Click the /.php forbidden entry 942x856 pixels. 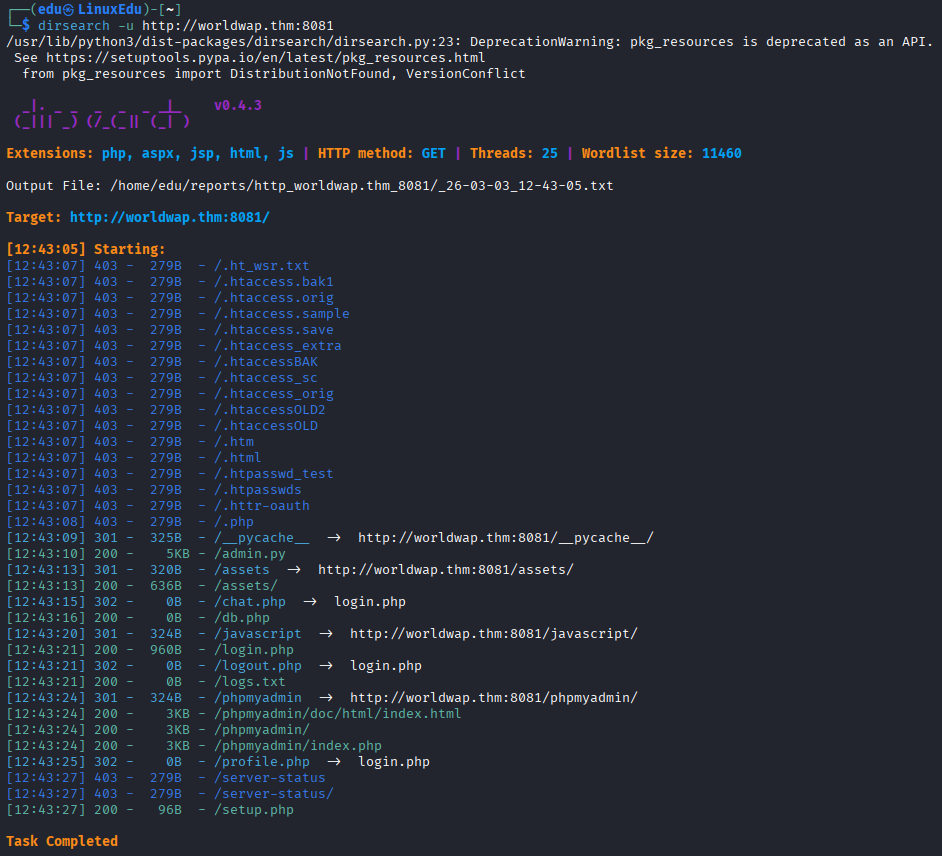[x=234, y=521]
